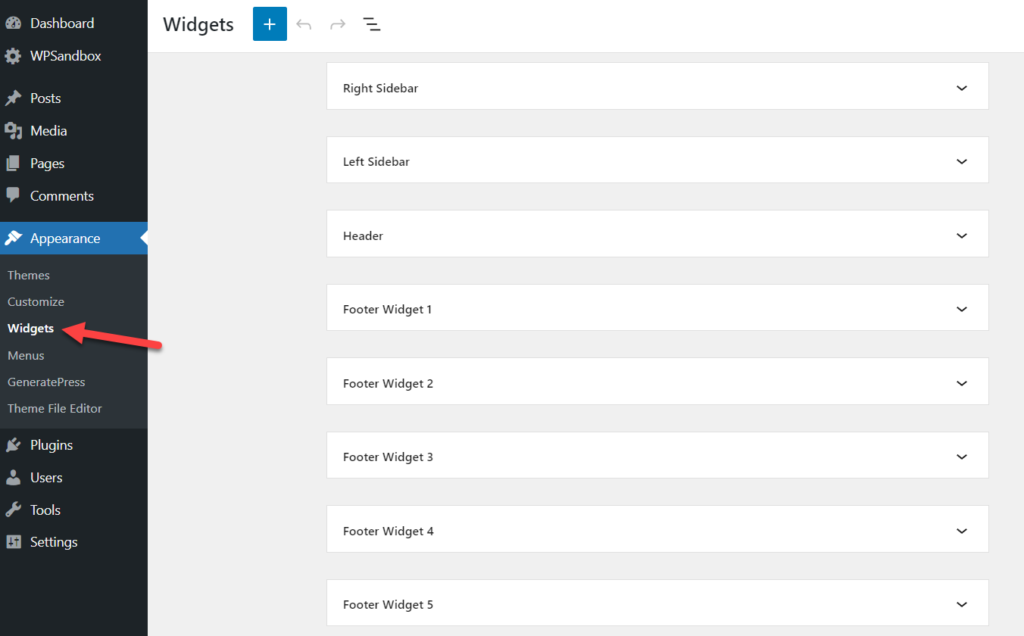Open Customize under Appearance
Image resolution: width=1024 pixels, height=636 pixels.
36,302
